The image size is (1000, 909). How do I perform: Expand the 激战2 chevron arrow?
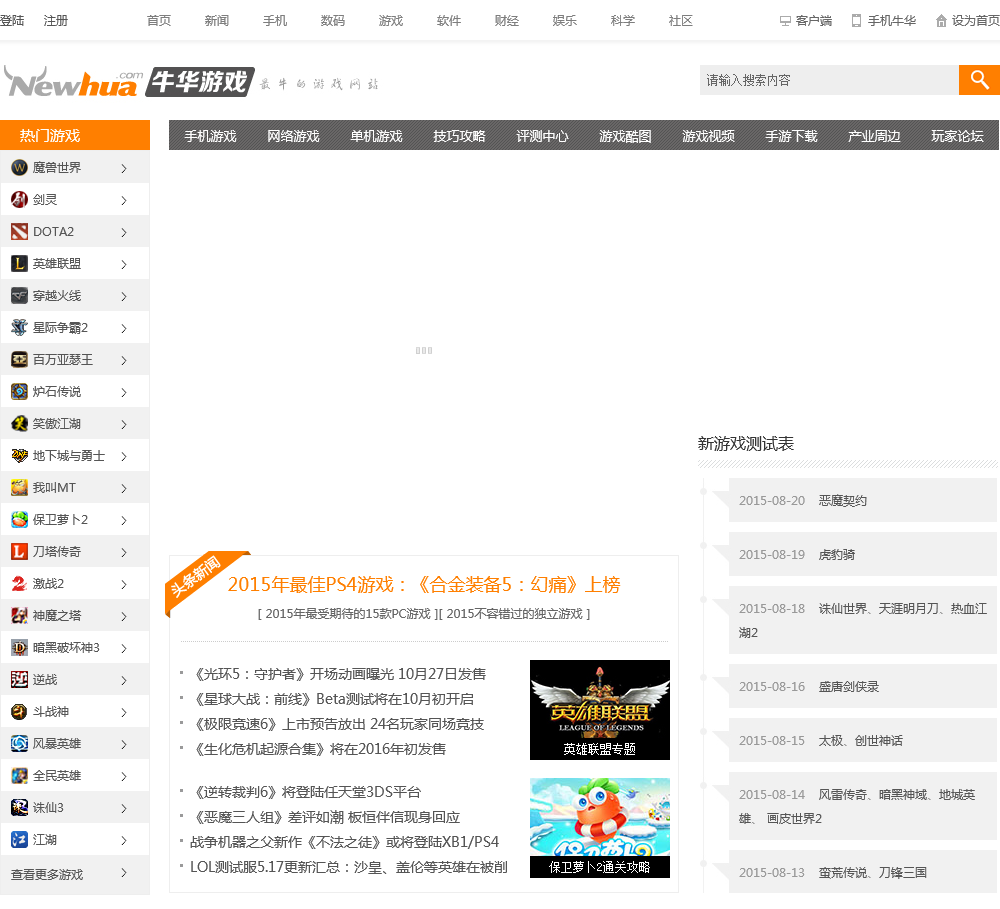click(124, 584)
